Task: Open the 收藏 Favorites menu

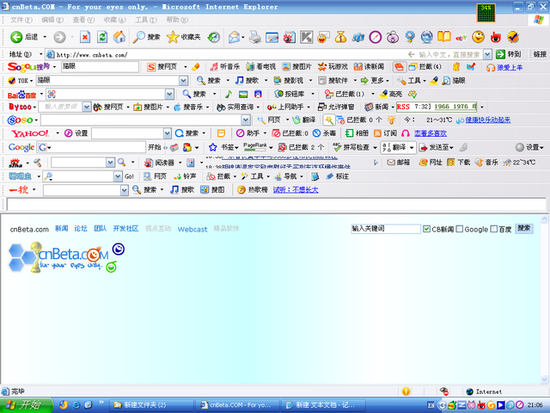Action: click(115, 20)
